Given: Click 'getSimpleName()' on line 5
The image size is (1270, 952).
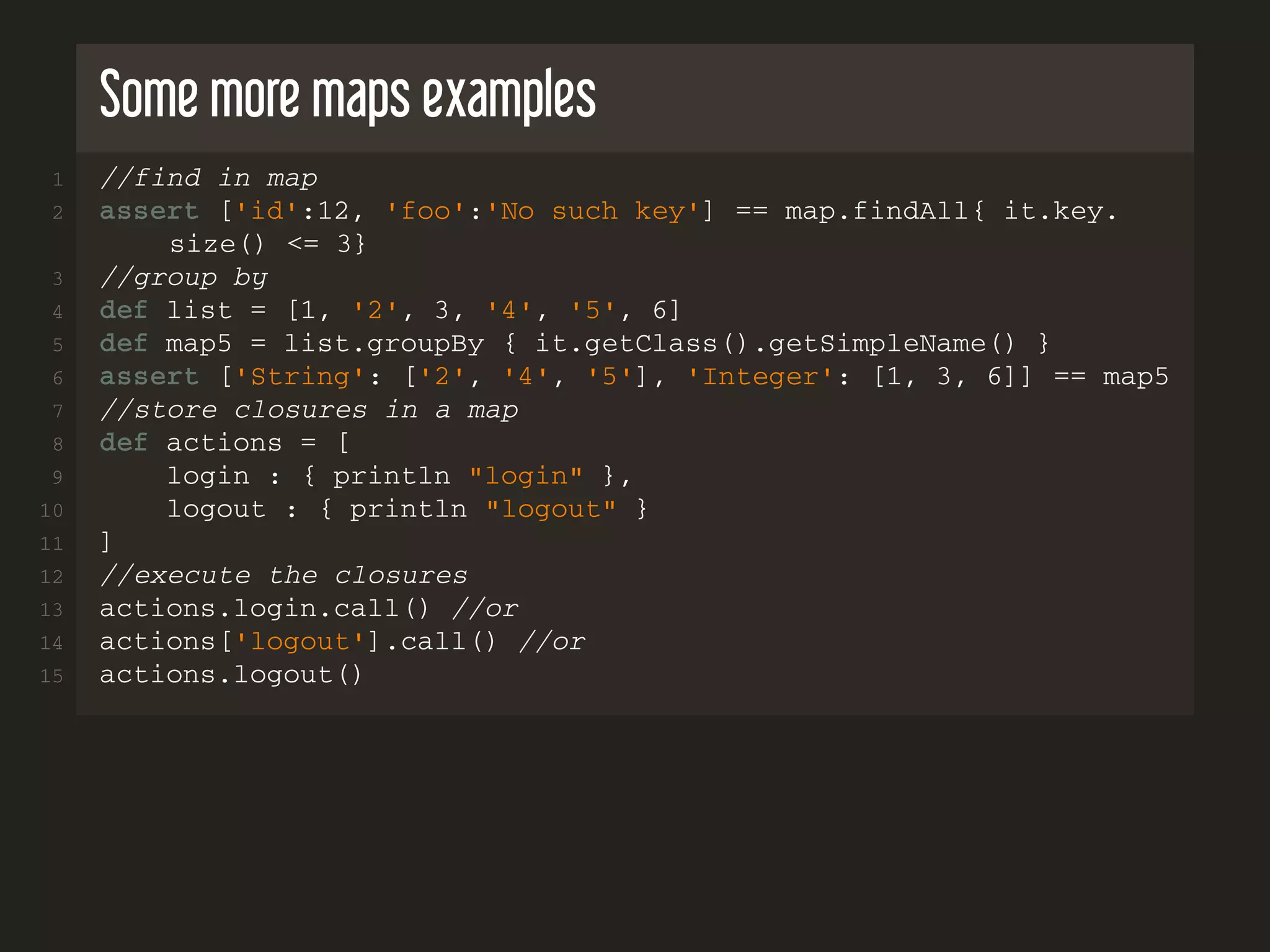Looking at the screenshot, I should [x=892, y=343].
